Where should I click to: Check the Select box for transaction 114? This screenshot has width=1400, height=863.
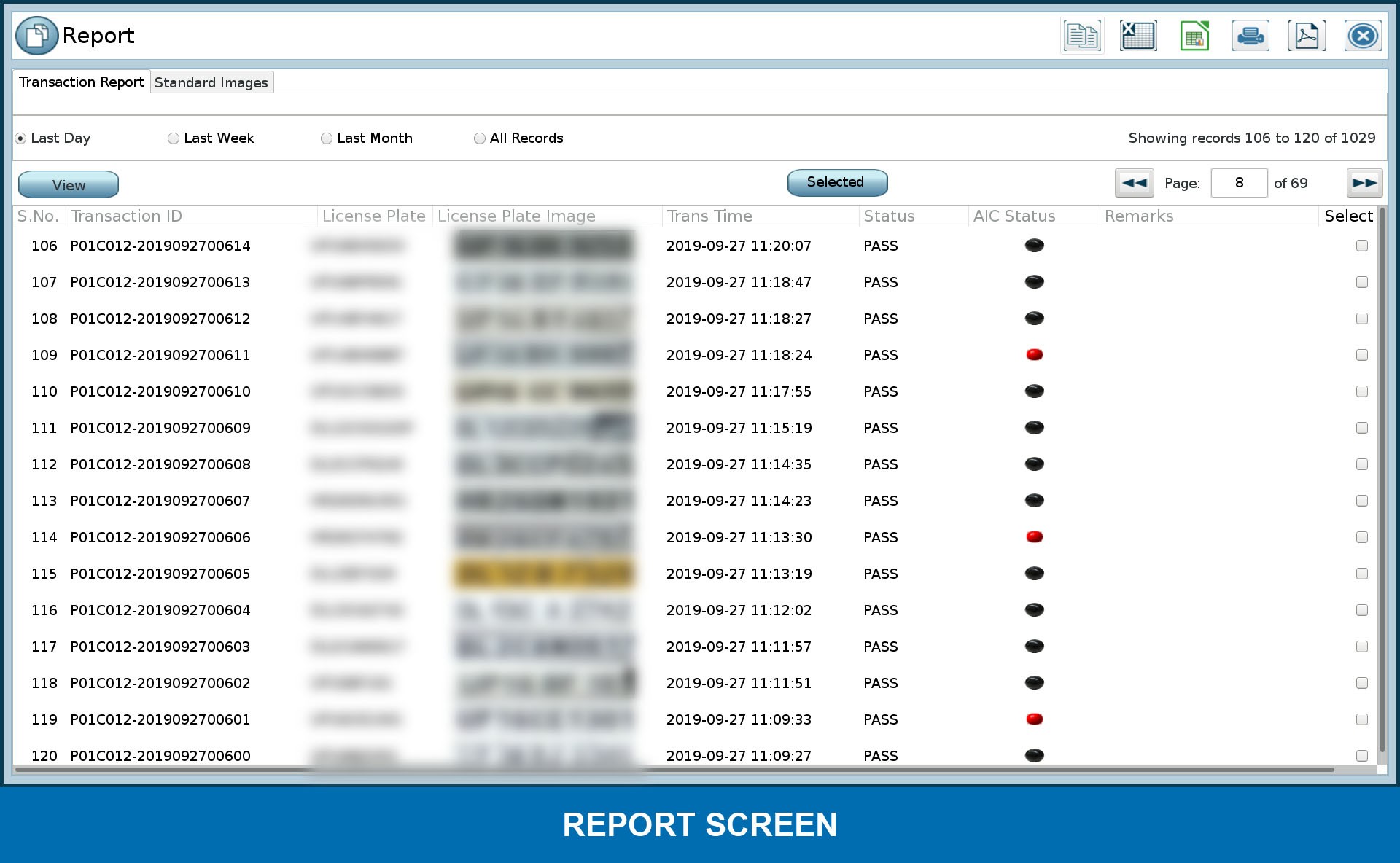point(1361,537)
